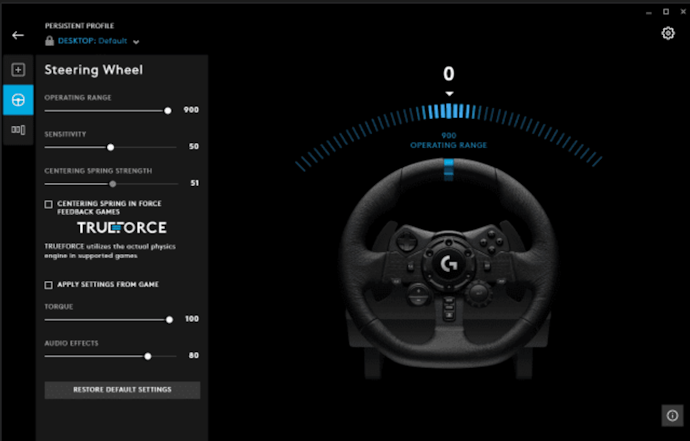Screen dimensions: 690x441
Task: Click the info icon button
Action: coord(672,415)
